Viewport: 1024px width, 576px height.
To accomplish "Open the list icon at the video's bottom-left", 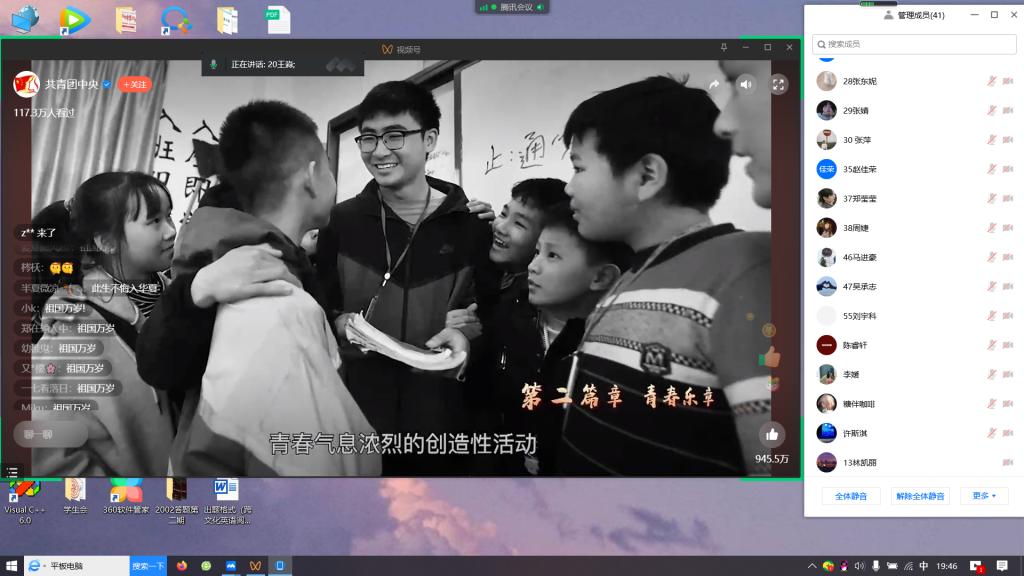I will tap(12, 471).
